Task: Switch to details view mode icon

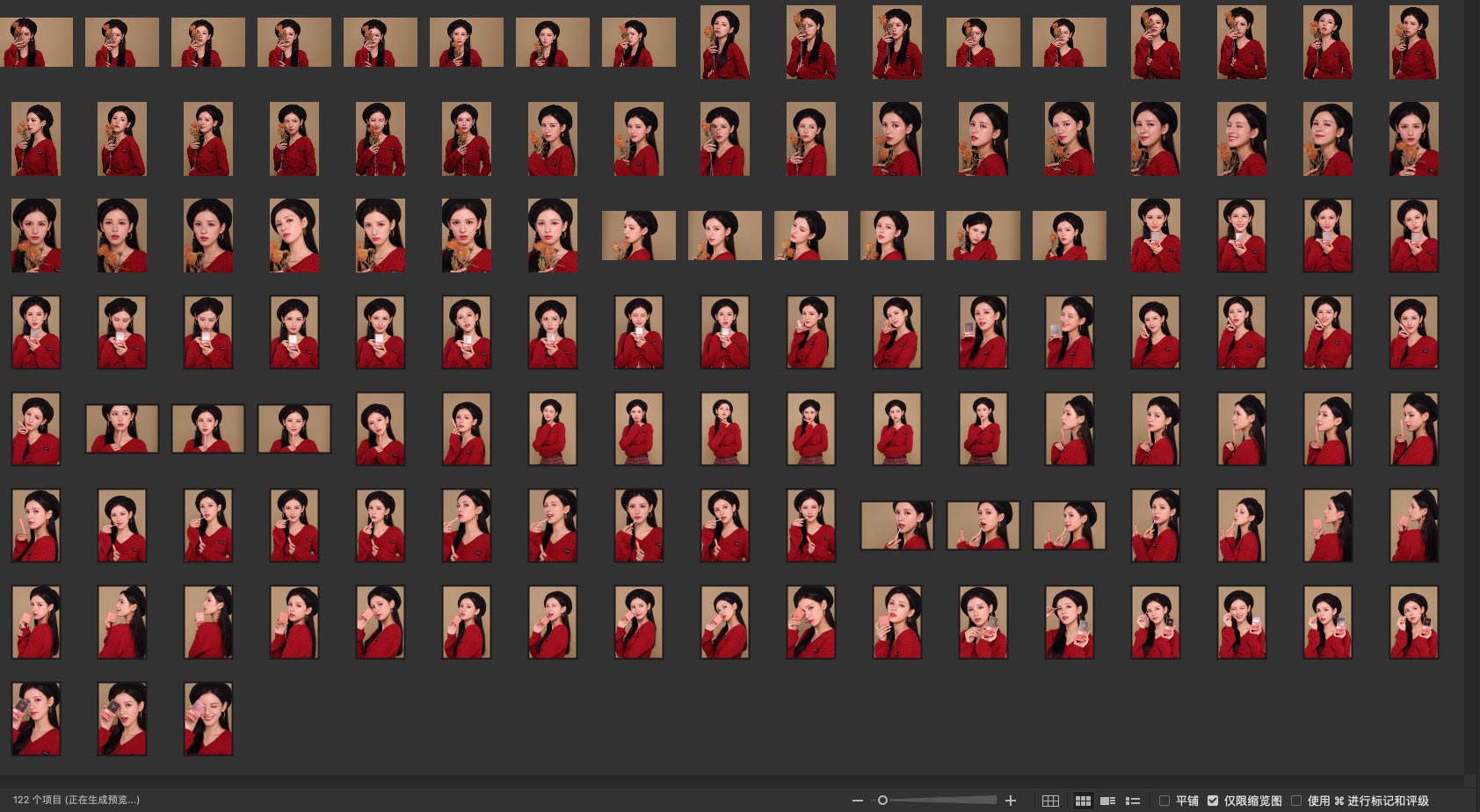Action: click(1108, 801)
